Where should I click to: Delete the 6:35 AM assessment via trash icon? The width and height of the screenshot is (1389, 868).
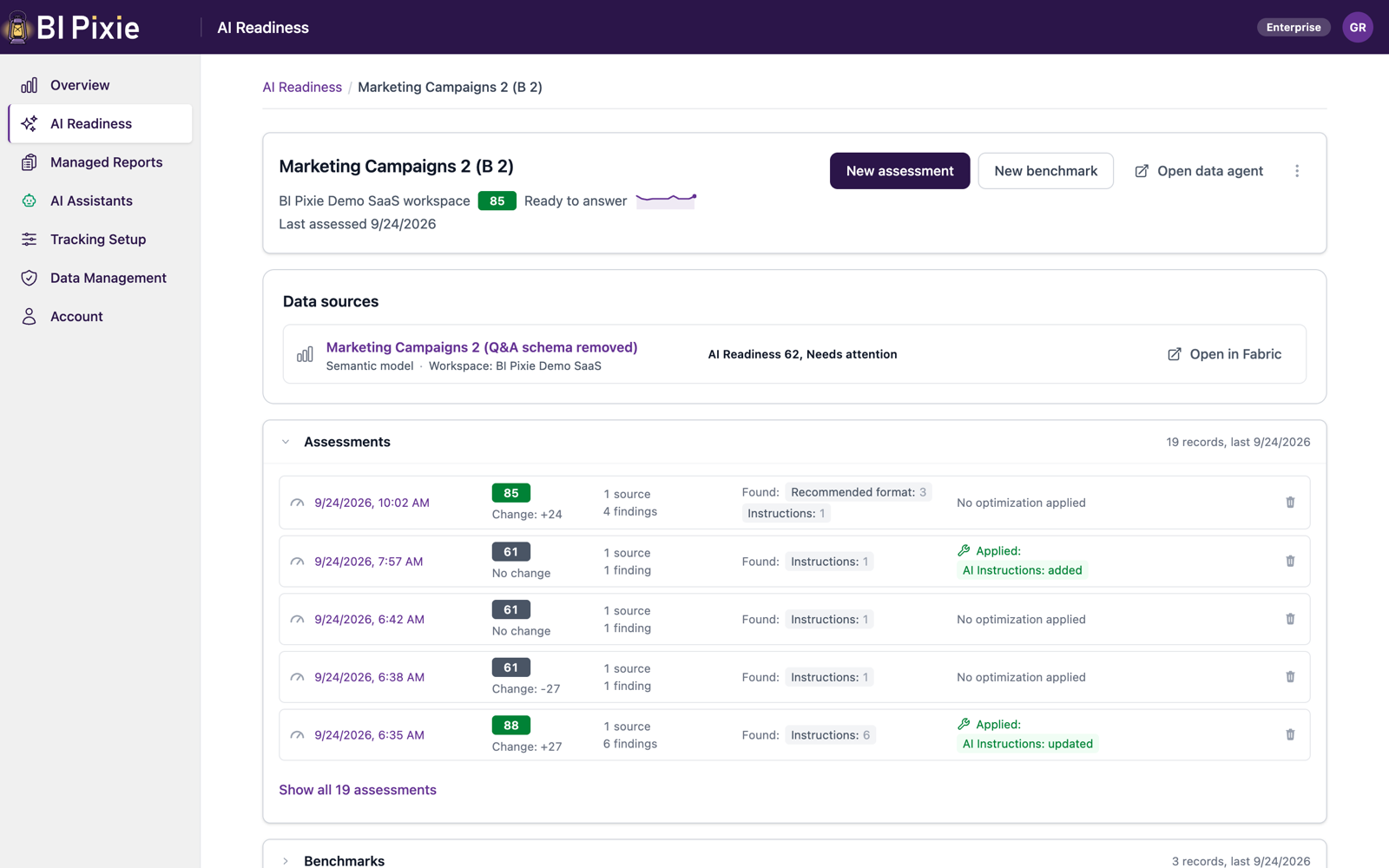click(x=1290, y=734)
